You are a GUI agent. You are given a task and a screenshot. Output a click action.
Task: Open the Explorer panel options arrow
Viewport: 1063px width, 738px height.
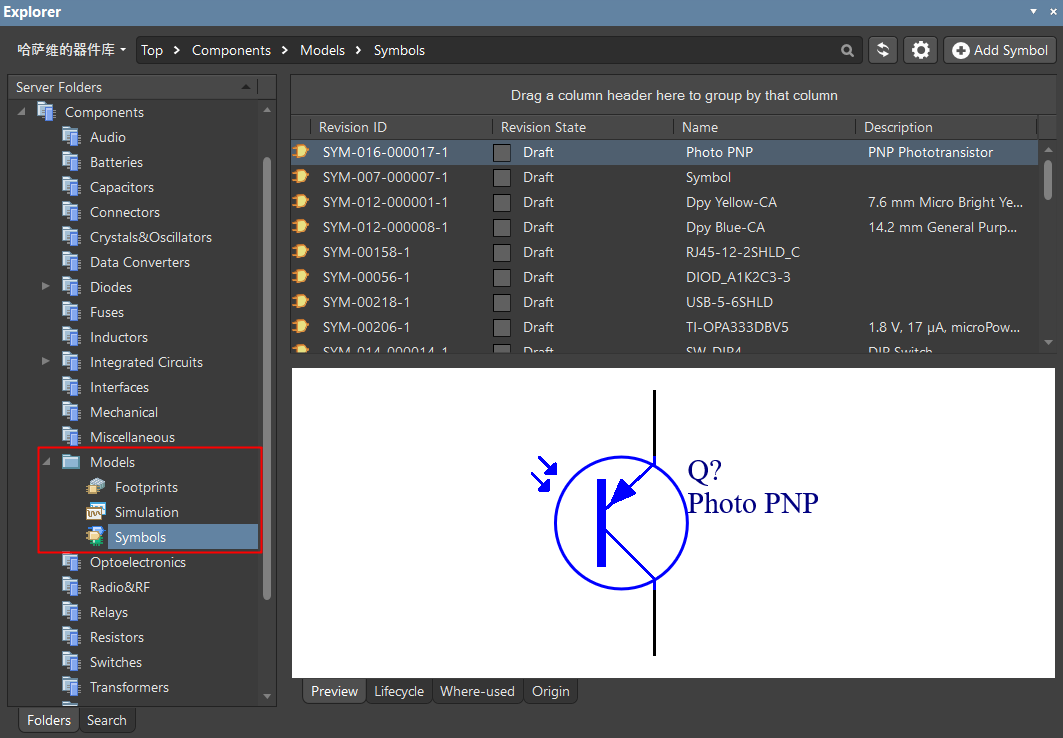click(x=1033, y=12)
